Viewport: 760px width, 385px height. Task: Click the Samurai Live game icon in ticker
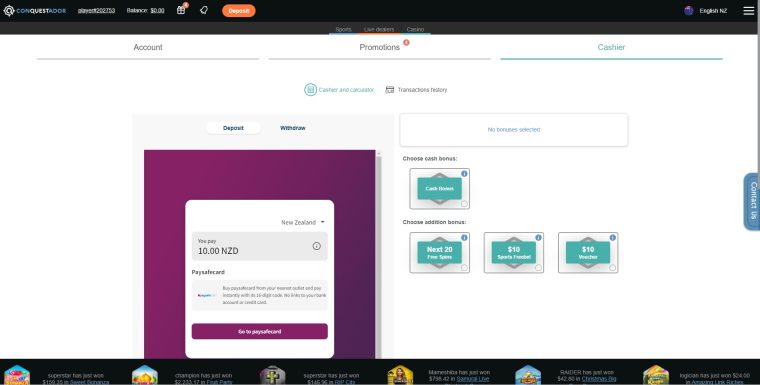point(400,375)
